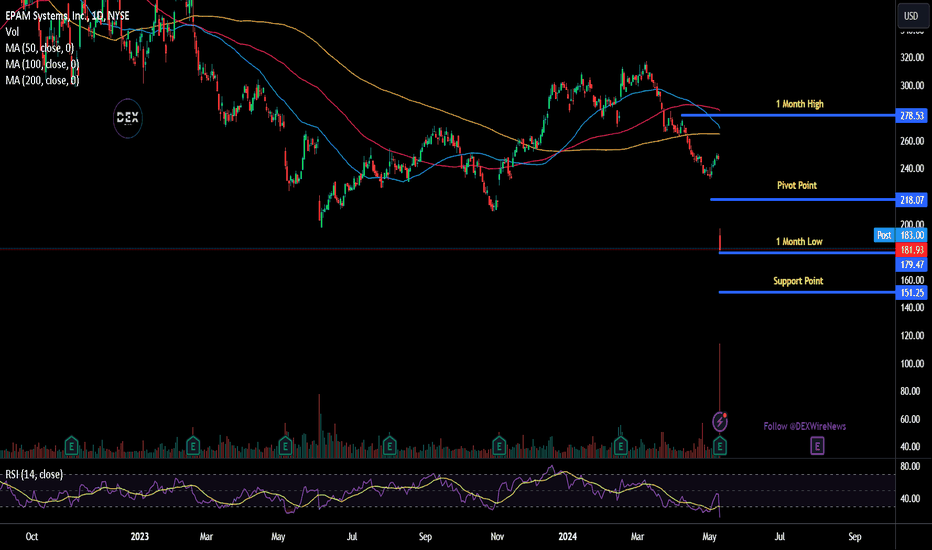Click the Oct label on time axis
The width and height of the screenshot is (932, 550).
(32, 536)
